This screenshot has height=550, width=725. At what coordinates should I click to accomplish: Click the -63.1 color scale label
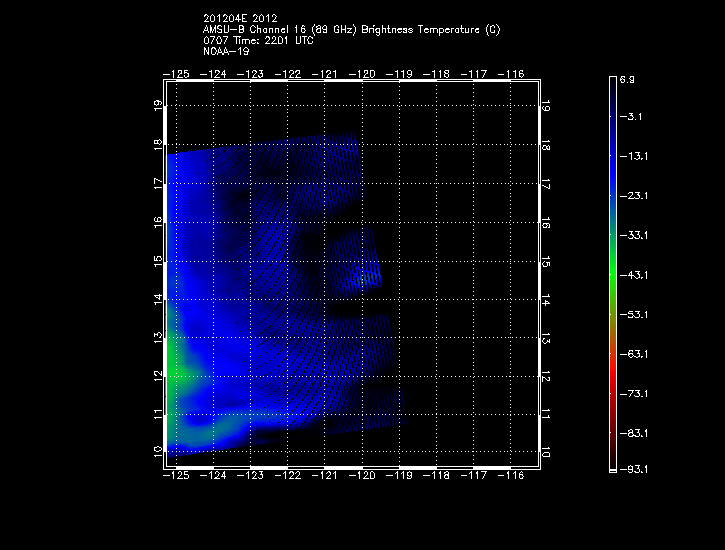(x=633, y=354)
